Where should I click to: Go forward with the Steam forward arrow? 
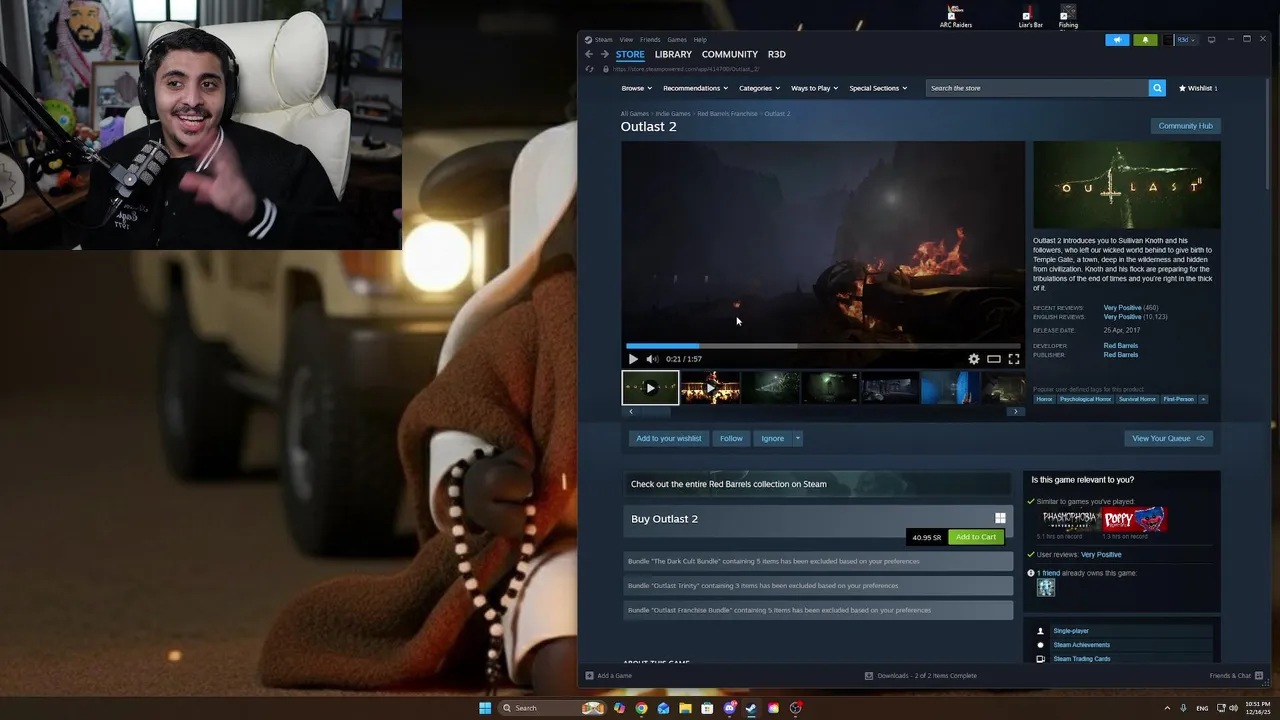click(604, 54)
